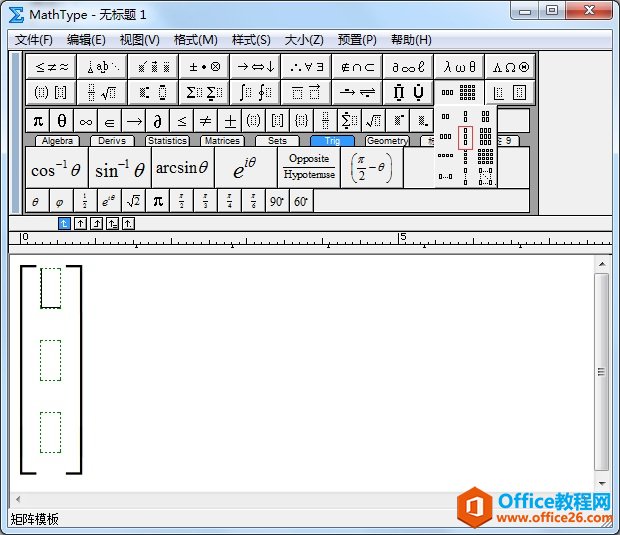Open relational symbols palette ≤≠≈
Image resolution: width=620 pixels, height=535 pixels.
[51, 67]
